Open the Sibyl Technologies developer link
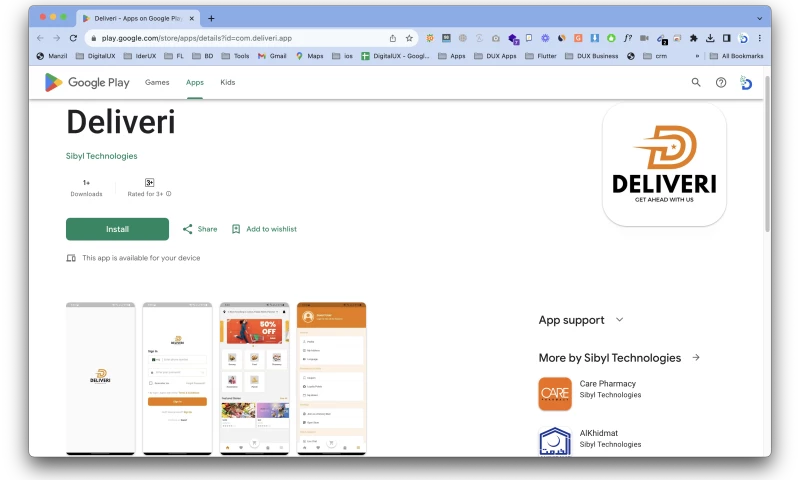Viewport: 800px width, 480px height. tap(102, 156)
